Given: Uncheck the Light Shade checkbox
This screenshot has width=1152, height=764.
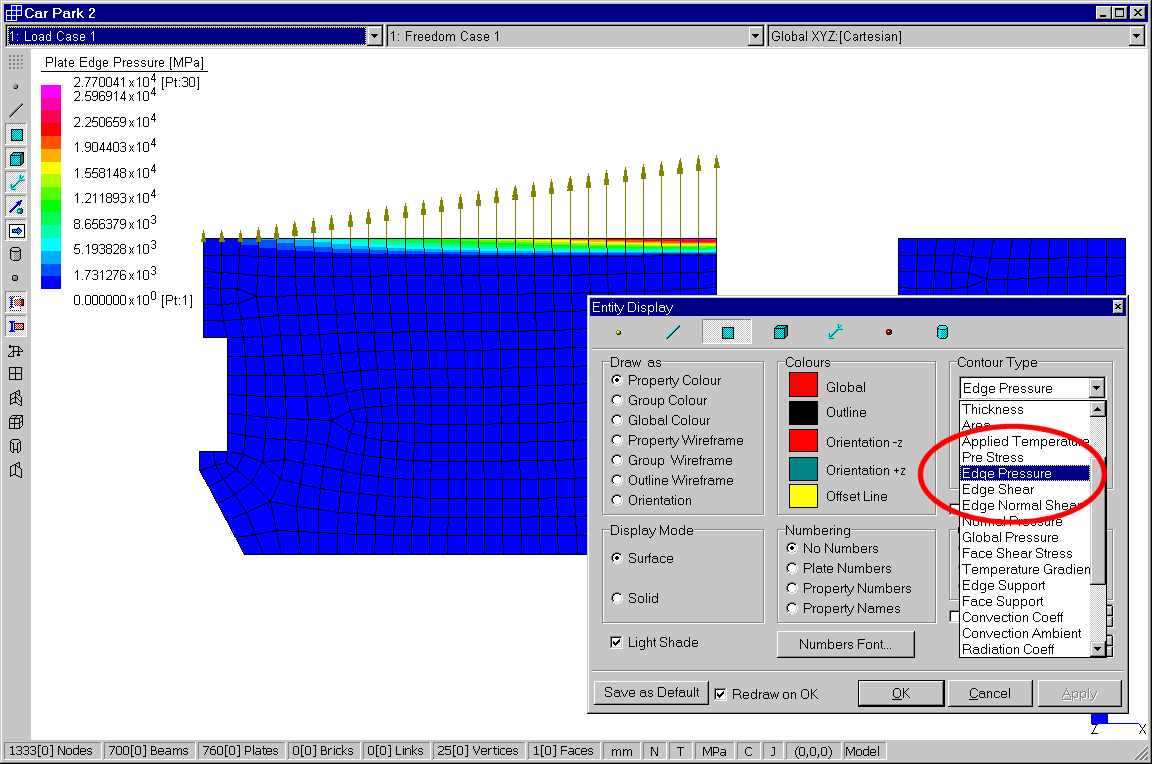Looking at the screenshot, I should pos(617,643).
